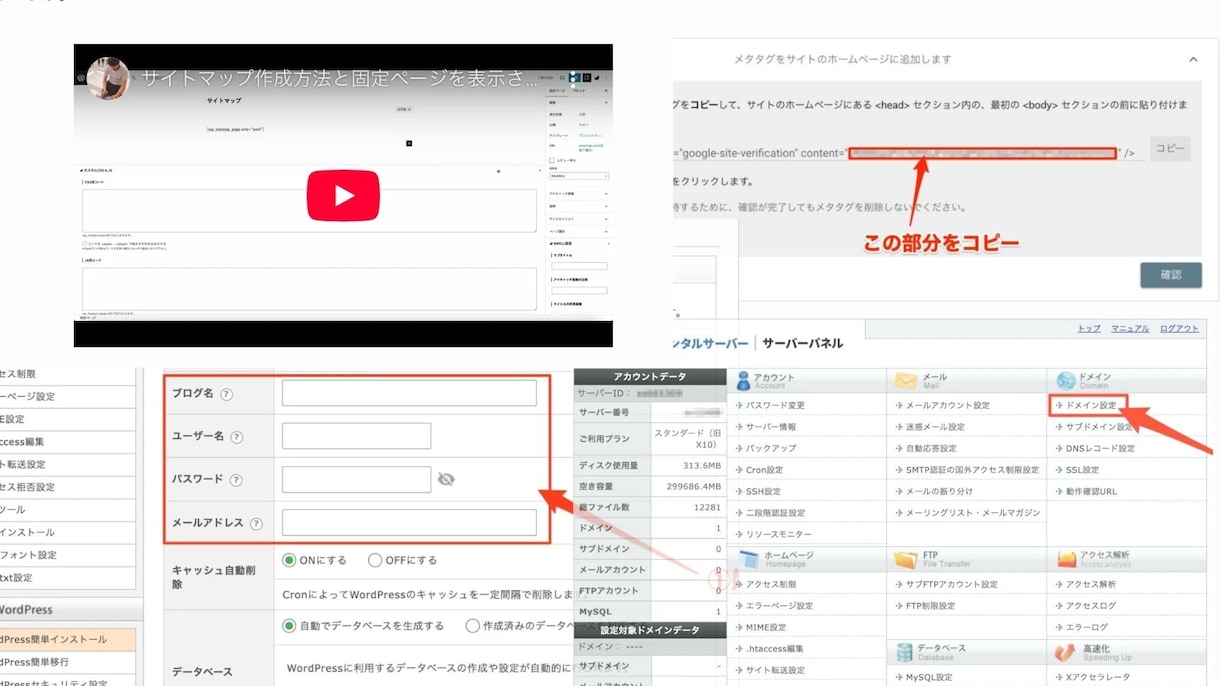This screenshot has width=1220, height=686.
Task: Play the YouTube sitemap tutorial video
Action: pyautogui.click(x=343, y=195)
